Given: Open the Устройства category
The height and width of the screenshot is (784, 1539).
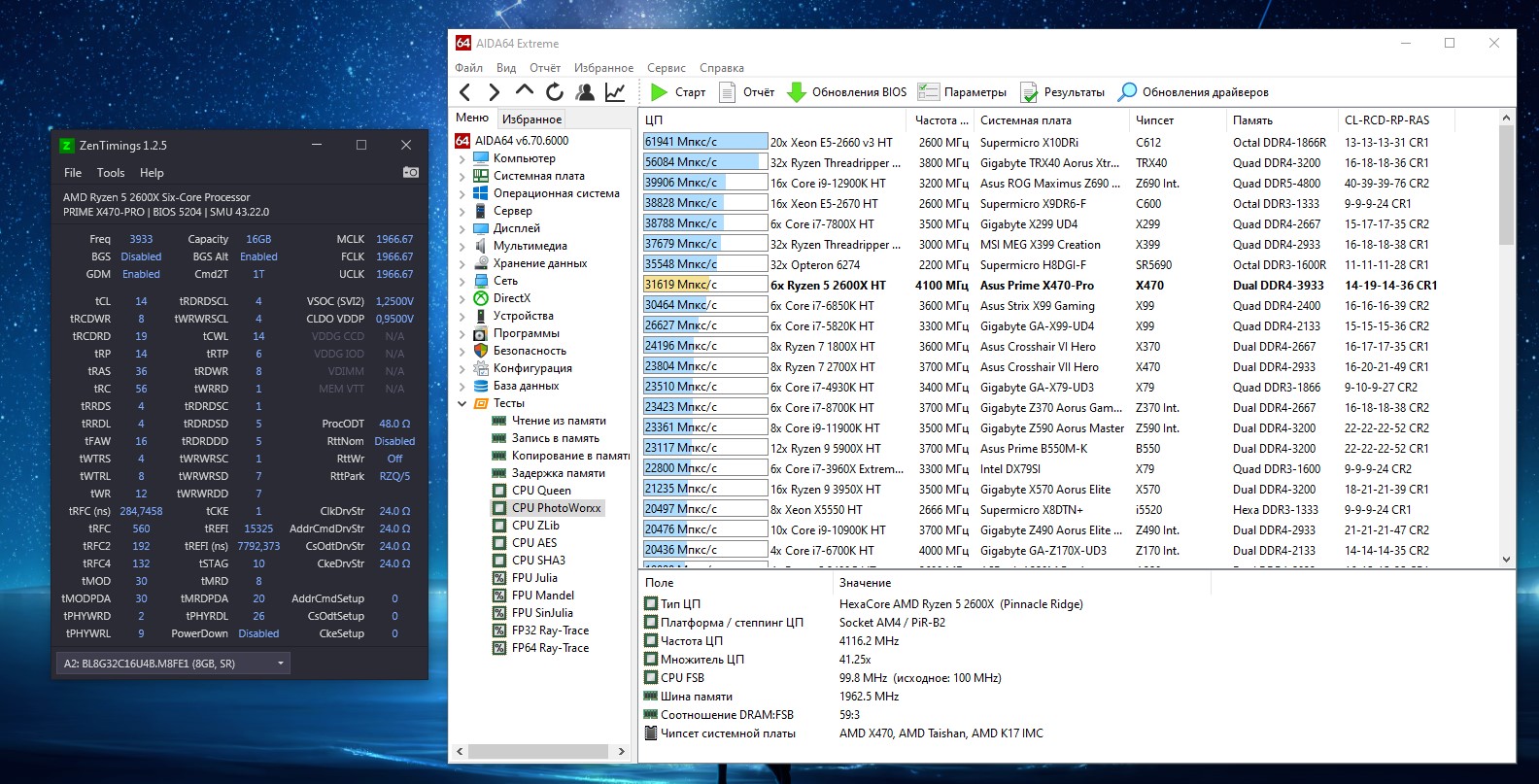Looking at the screenshot, I should click(x=524, y=316).
